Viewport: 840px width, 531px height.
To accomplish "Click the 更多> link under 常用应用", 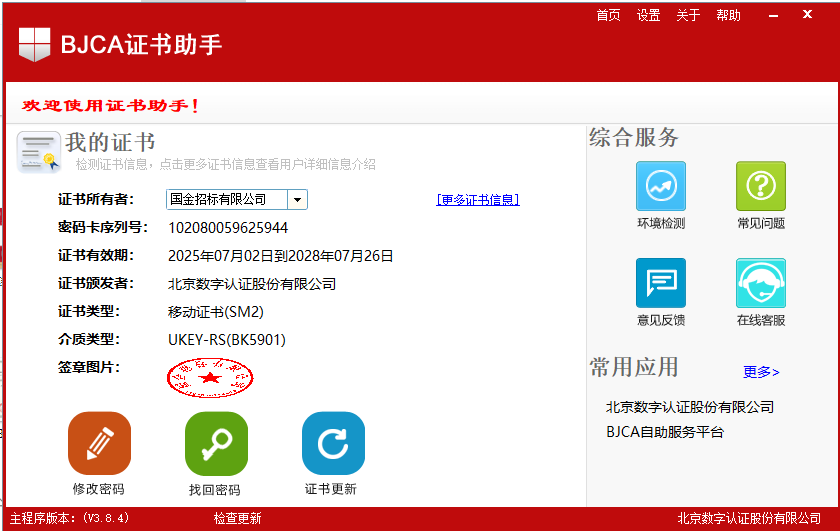I will (x=761, y=372).
